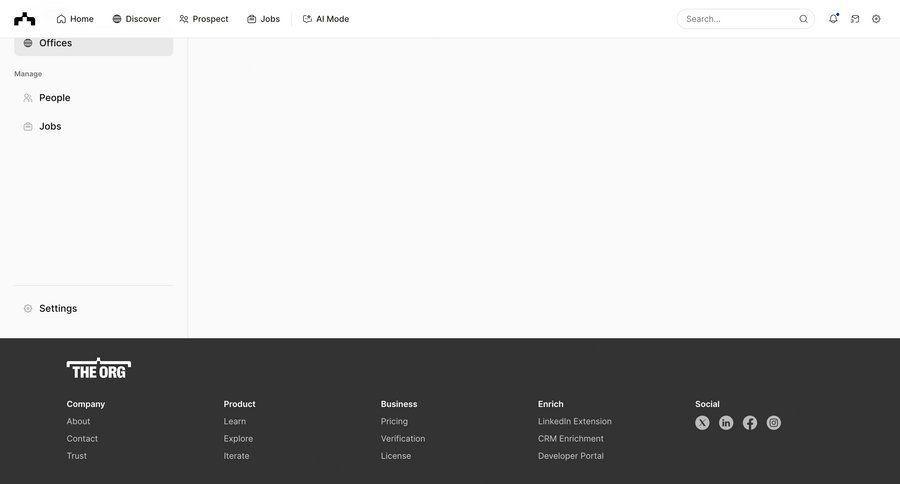Image resolution: width=900 pixels, height=484 pixels.
Task: Open The Org's LinkedIn social icon
Action: (726, 423)
